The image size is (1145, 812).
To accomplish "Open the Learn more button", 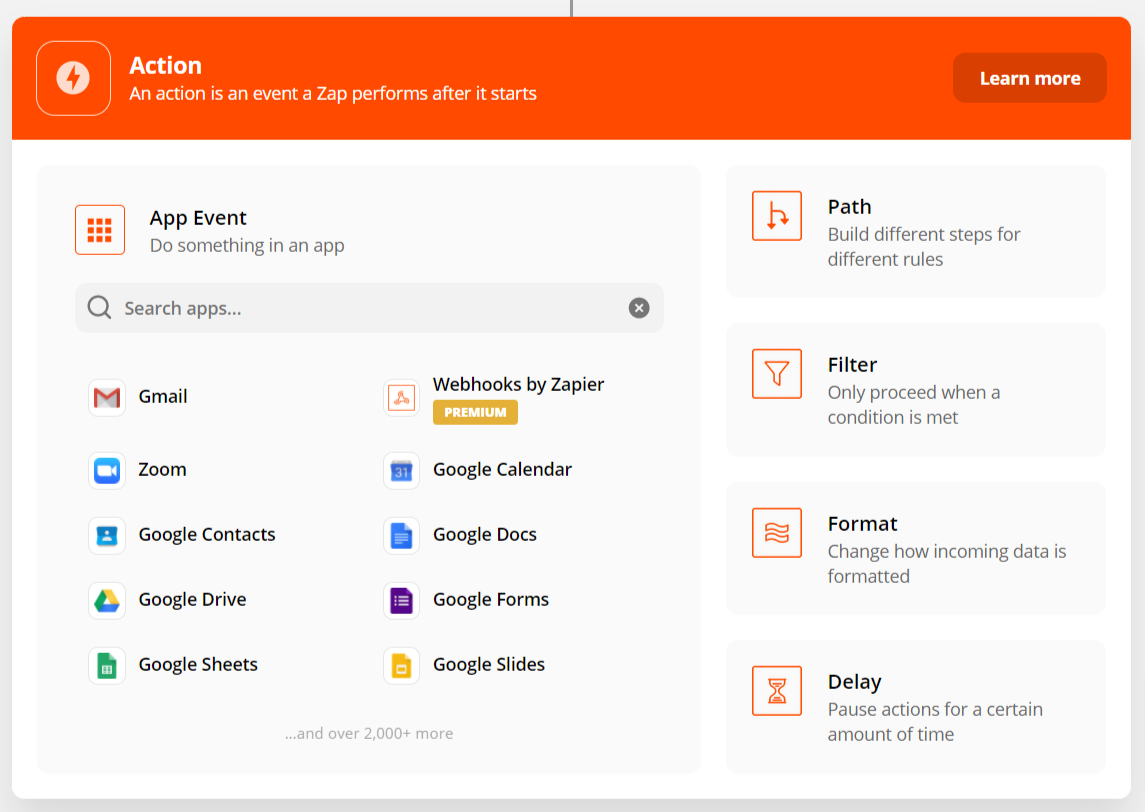I will coord(1030,78).
